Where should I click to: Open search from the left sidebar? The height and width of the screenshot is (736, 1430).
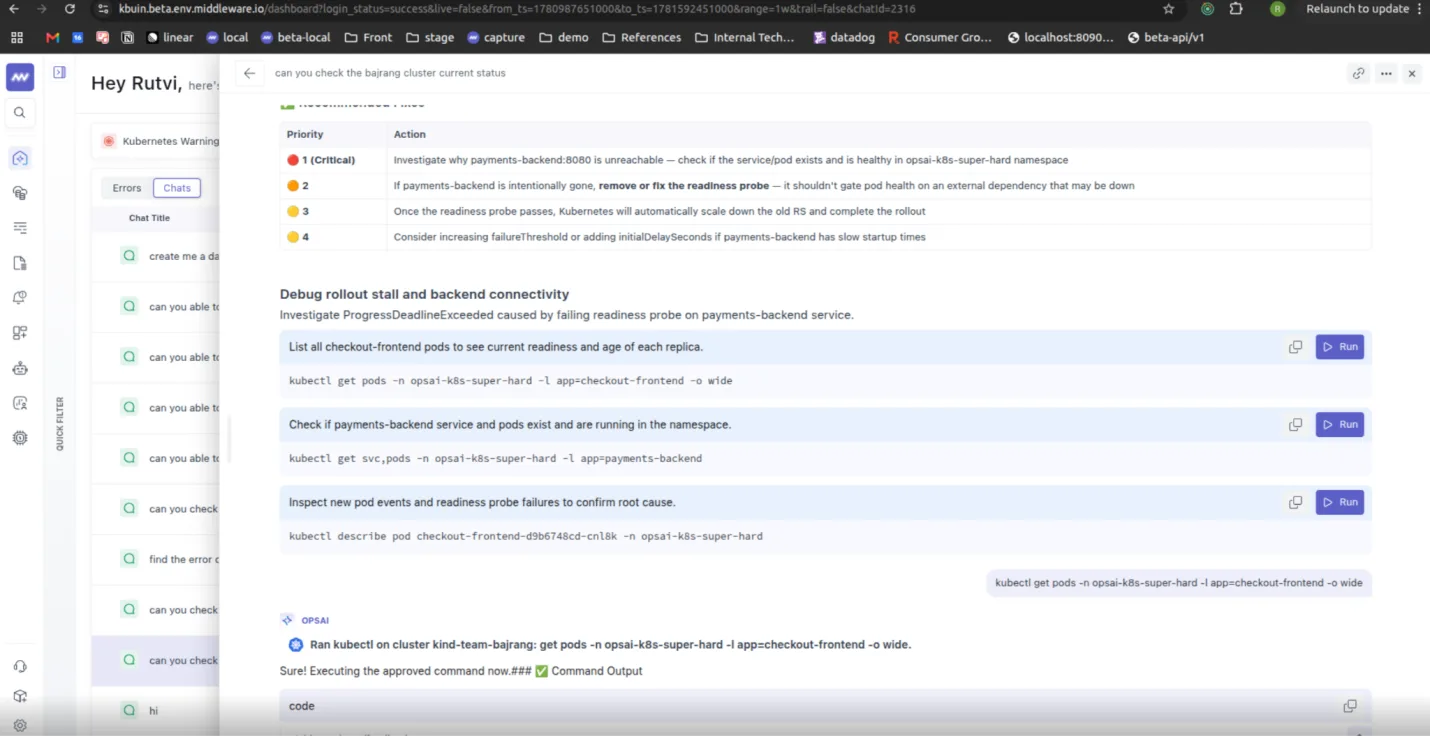point(20,113)
